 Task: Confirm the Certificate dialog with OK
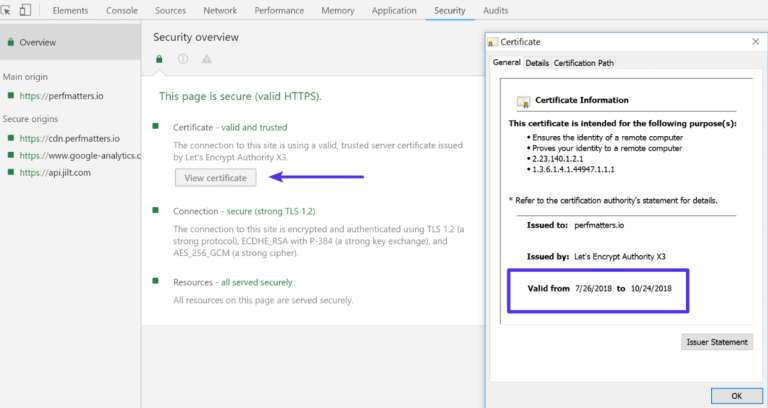click(736, 396)
